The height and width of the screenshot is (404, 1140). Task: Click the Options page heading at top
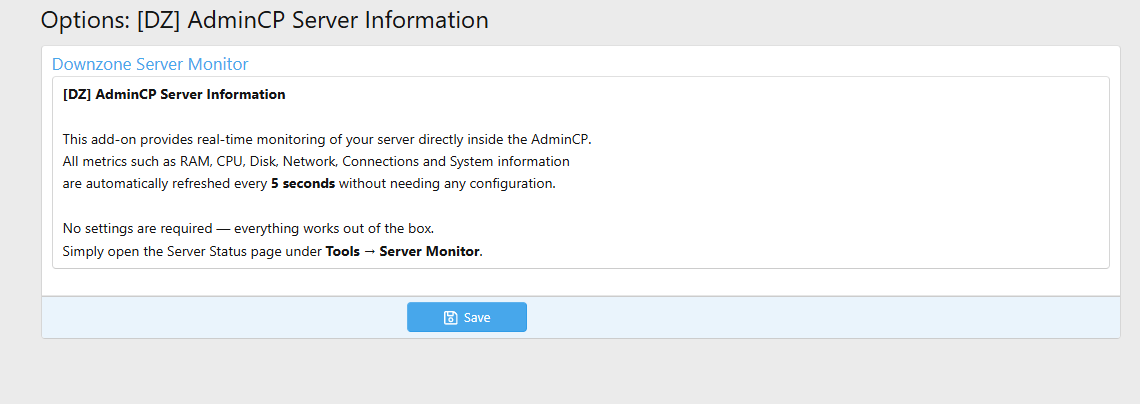coord(264,20)
